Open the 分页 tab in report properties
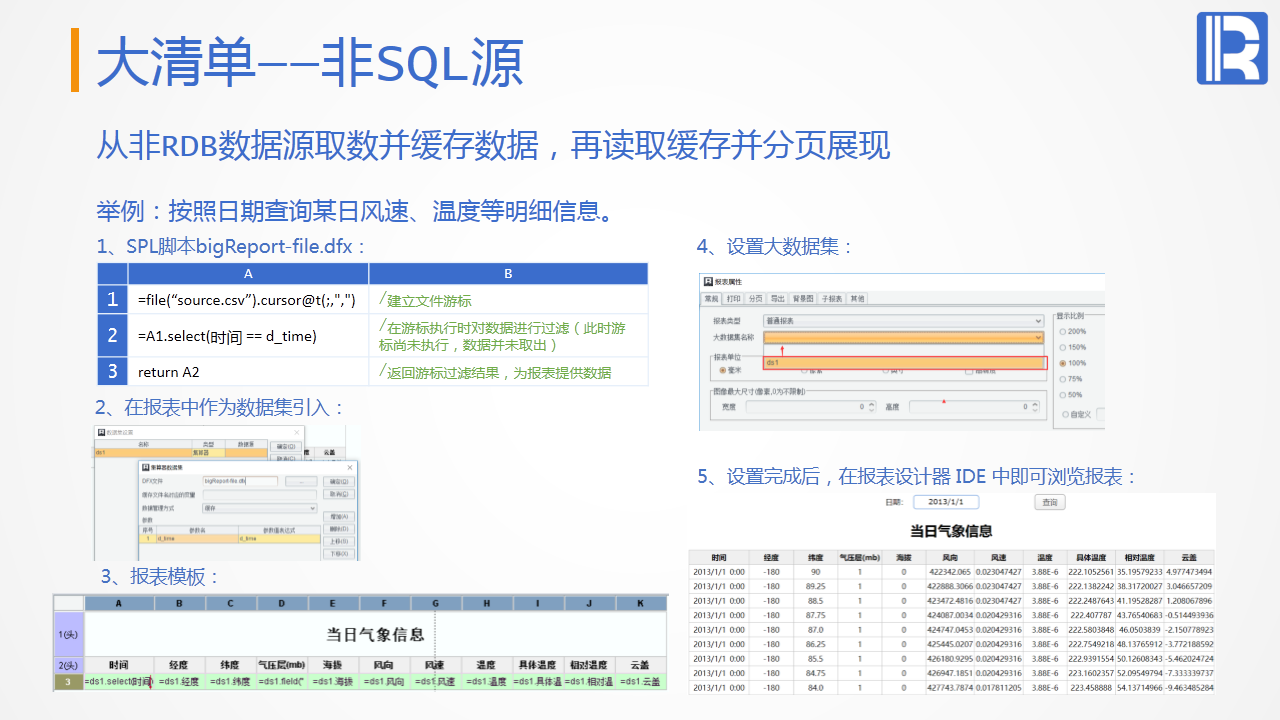This screenshot has height=720, width=1280. click(756, 299)
